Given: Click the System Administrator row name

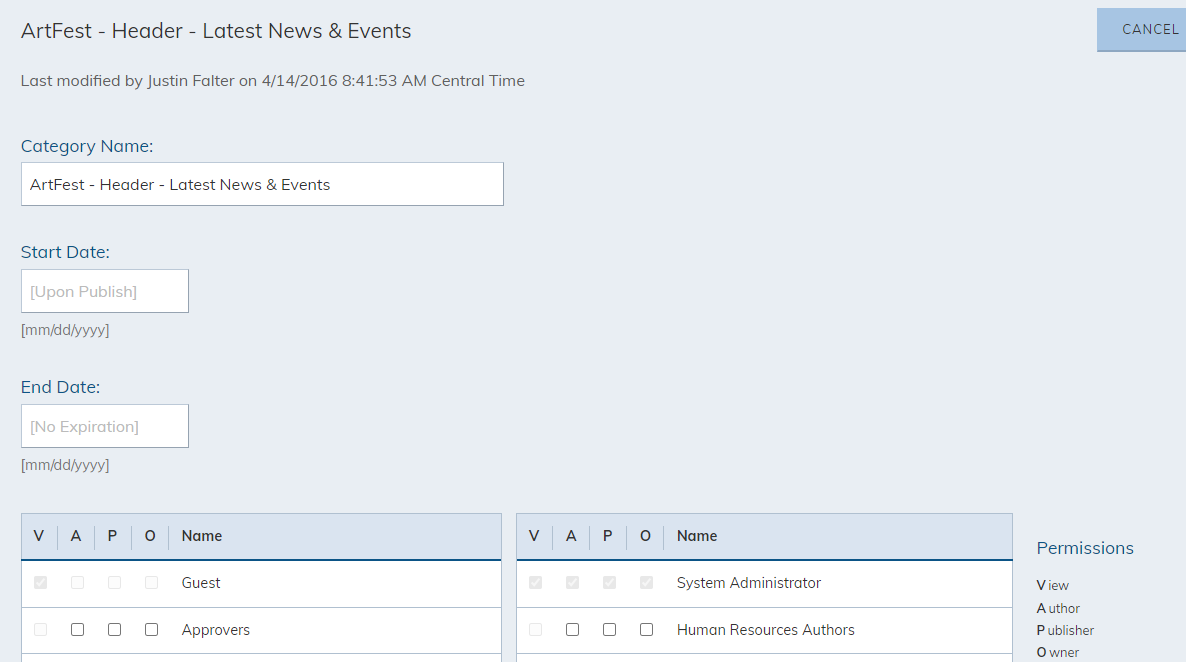Looking at the screenshot, I should click(x=749, y=583).
